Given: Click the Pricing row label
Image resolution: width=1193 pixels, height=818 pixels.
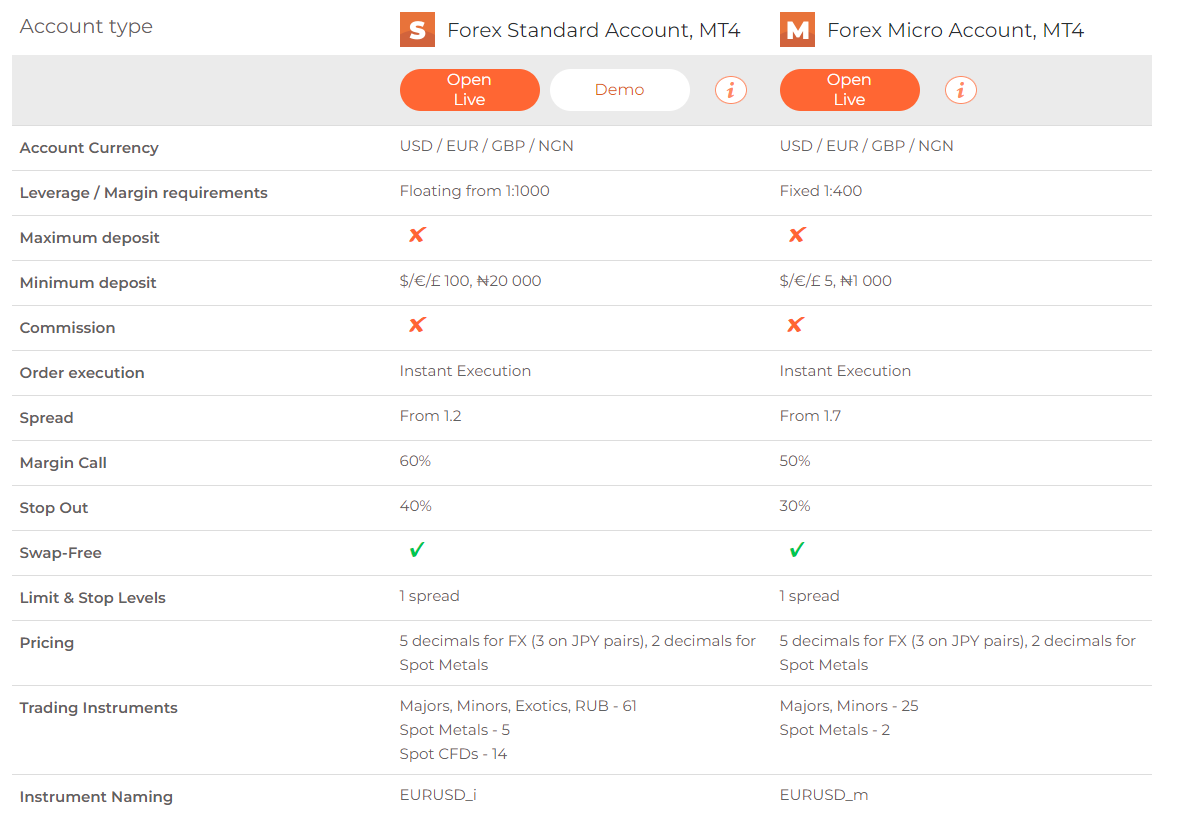Looking at the screenshot, I should coord(47,642).
